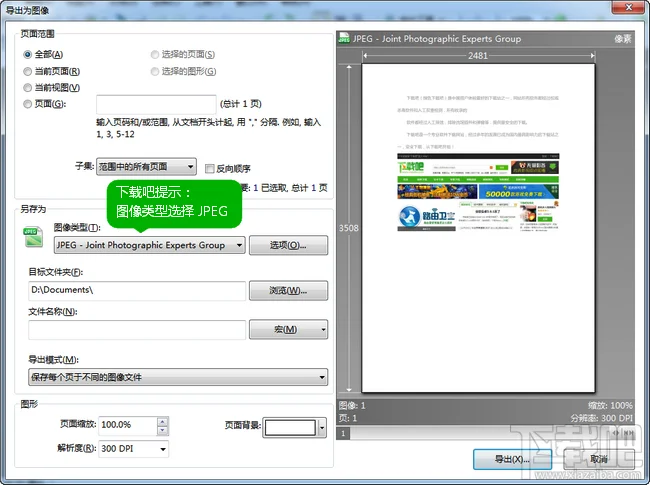Click the 3508 height dimension label

(x=349, y=228)
